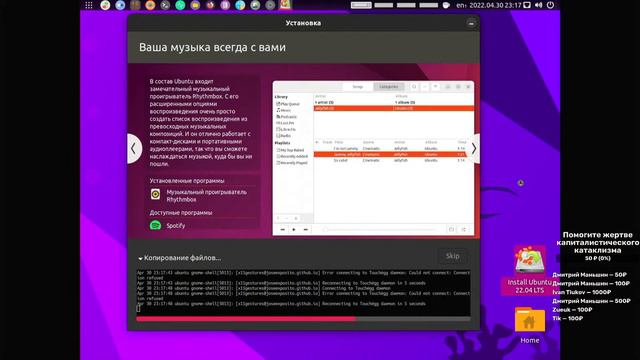Open the power menu icon

click(x=550, y=5)
